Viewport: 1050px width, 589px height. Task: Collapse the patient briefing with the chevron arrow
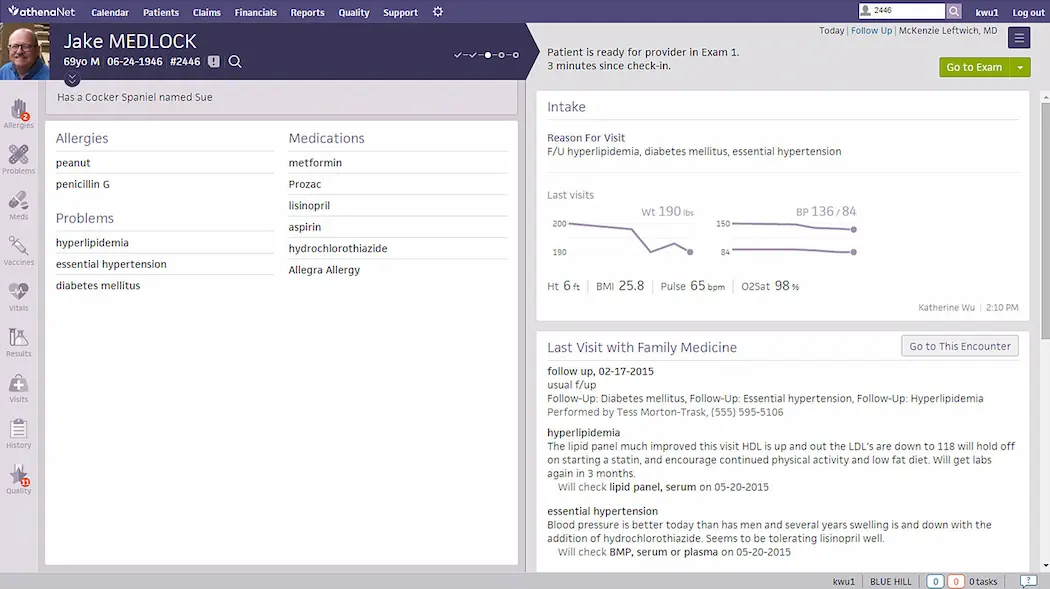coord(71,78)
